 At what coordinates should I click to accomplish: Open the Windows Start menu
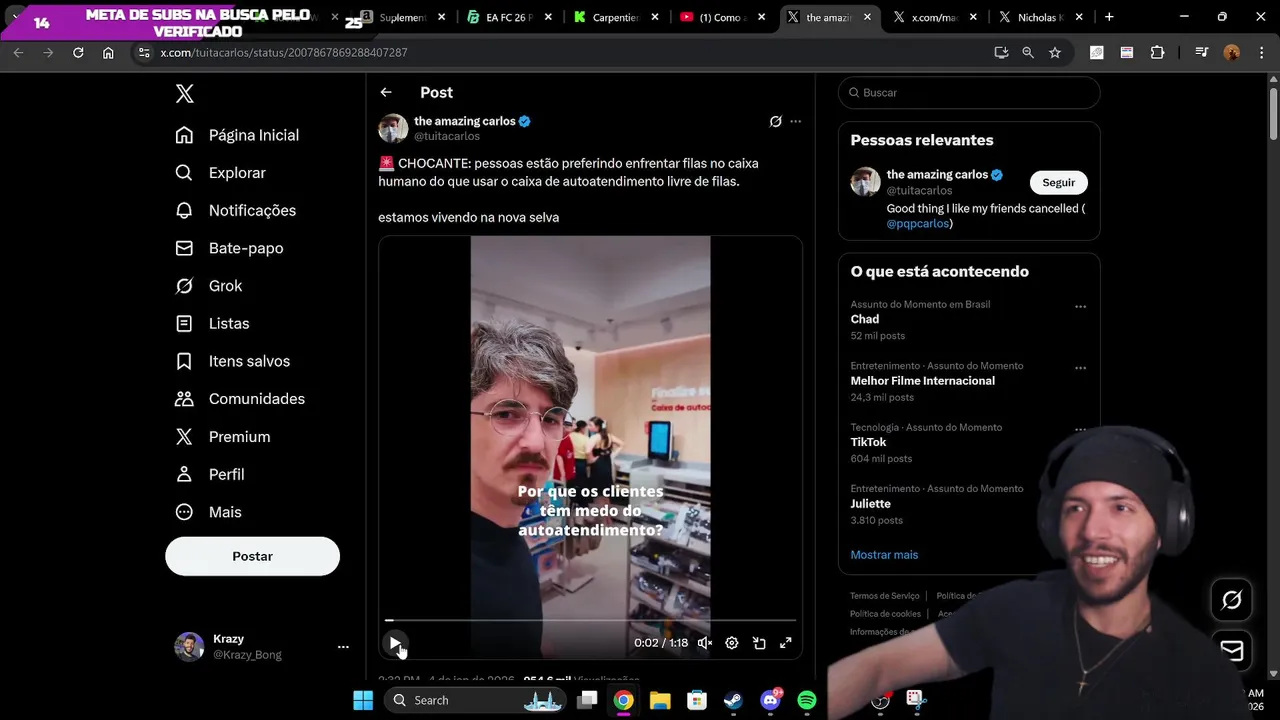coord(363,700)
